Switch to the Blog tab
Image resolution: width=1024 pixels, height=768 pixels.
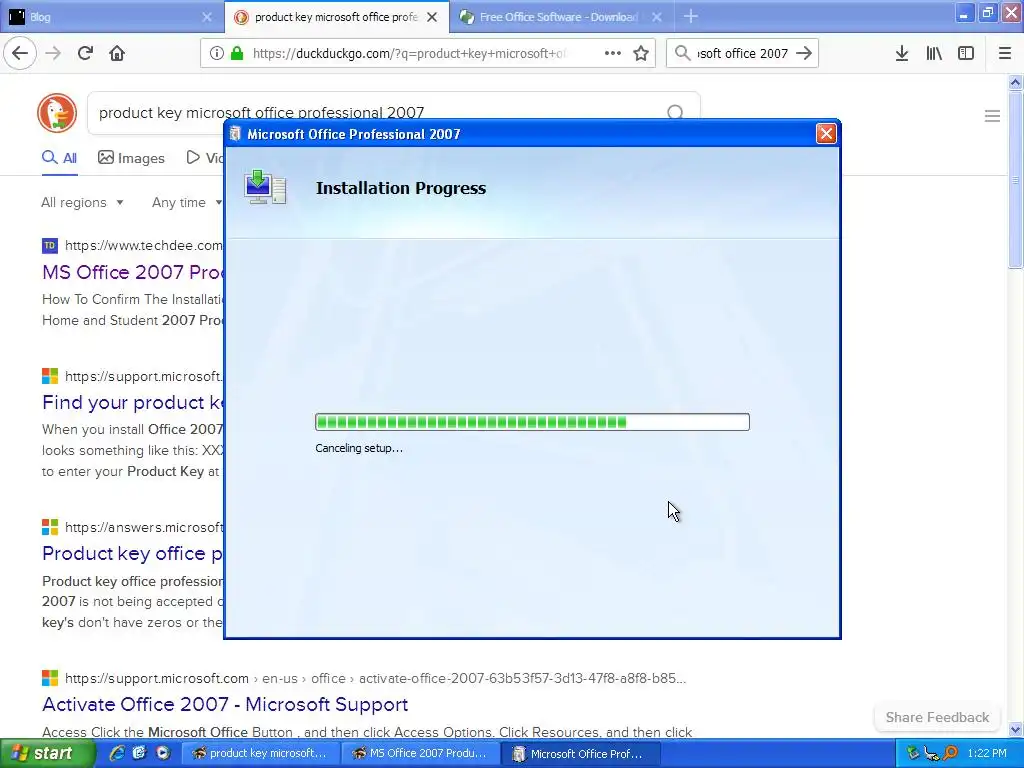pyautogui.click(x=112, y=17)
